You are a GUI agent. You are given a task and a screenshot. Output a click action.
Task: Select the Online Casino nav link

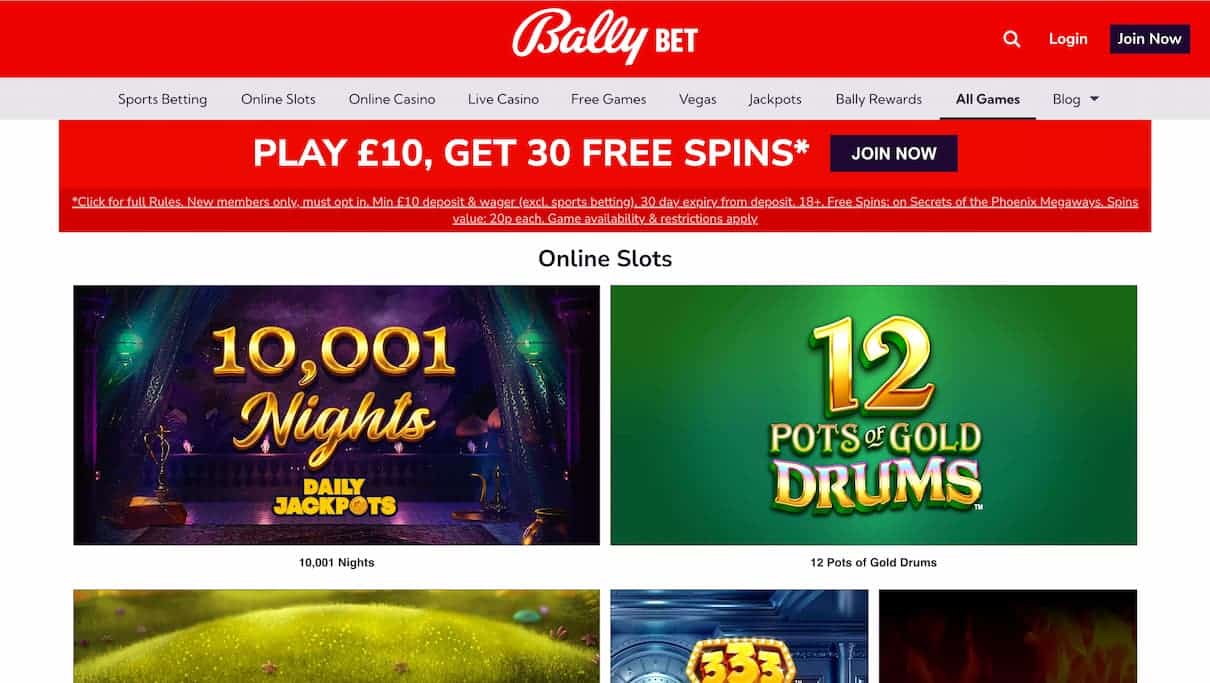coord(392,99)
